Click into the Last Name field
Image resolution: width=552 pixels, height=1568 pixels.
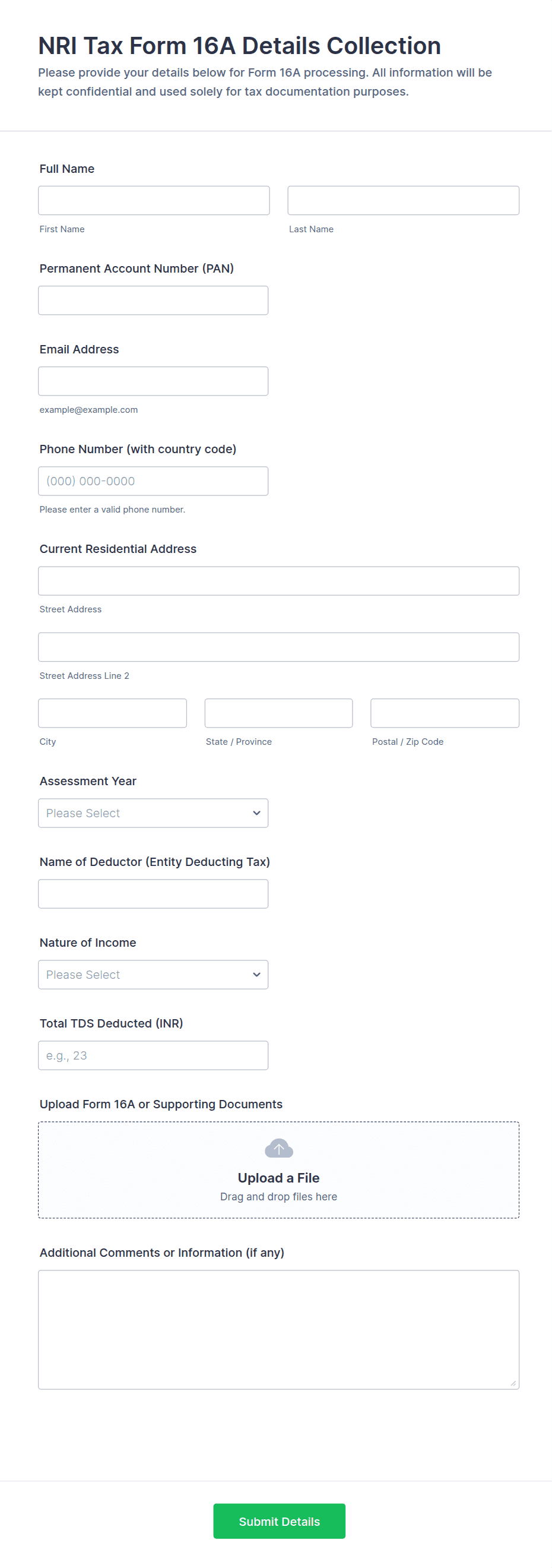coord(403,200)
